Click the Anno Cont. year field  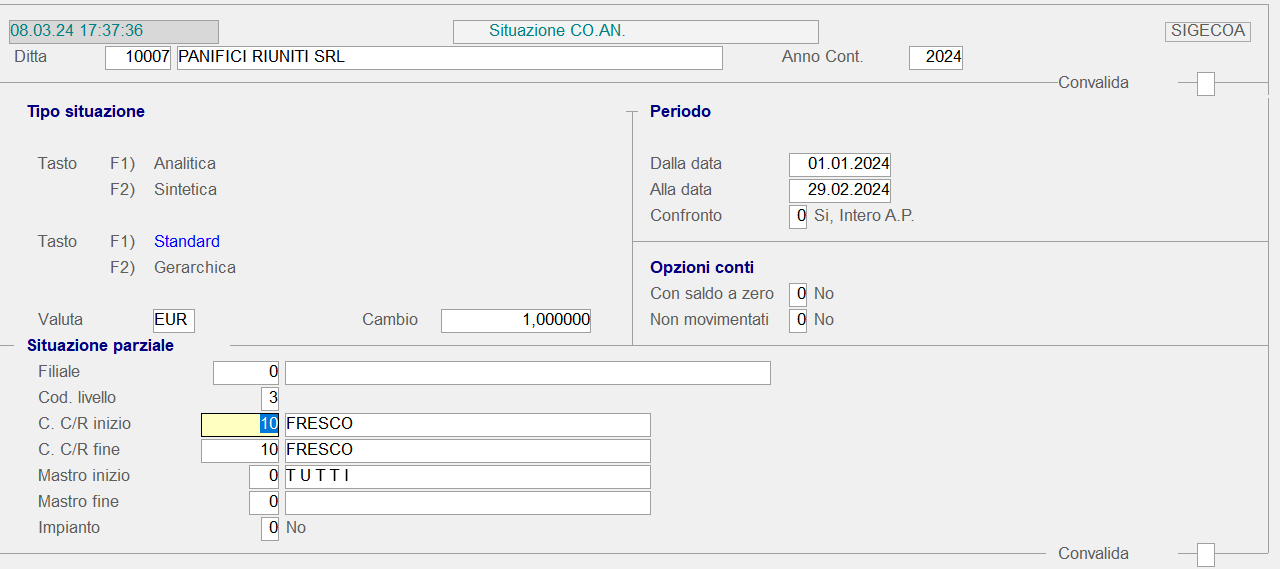tap(935, 58)
